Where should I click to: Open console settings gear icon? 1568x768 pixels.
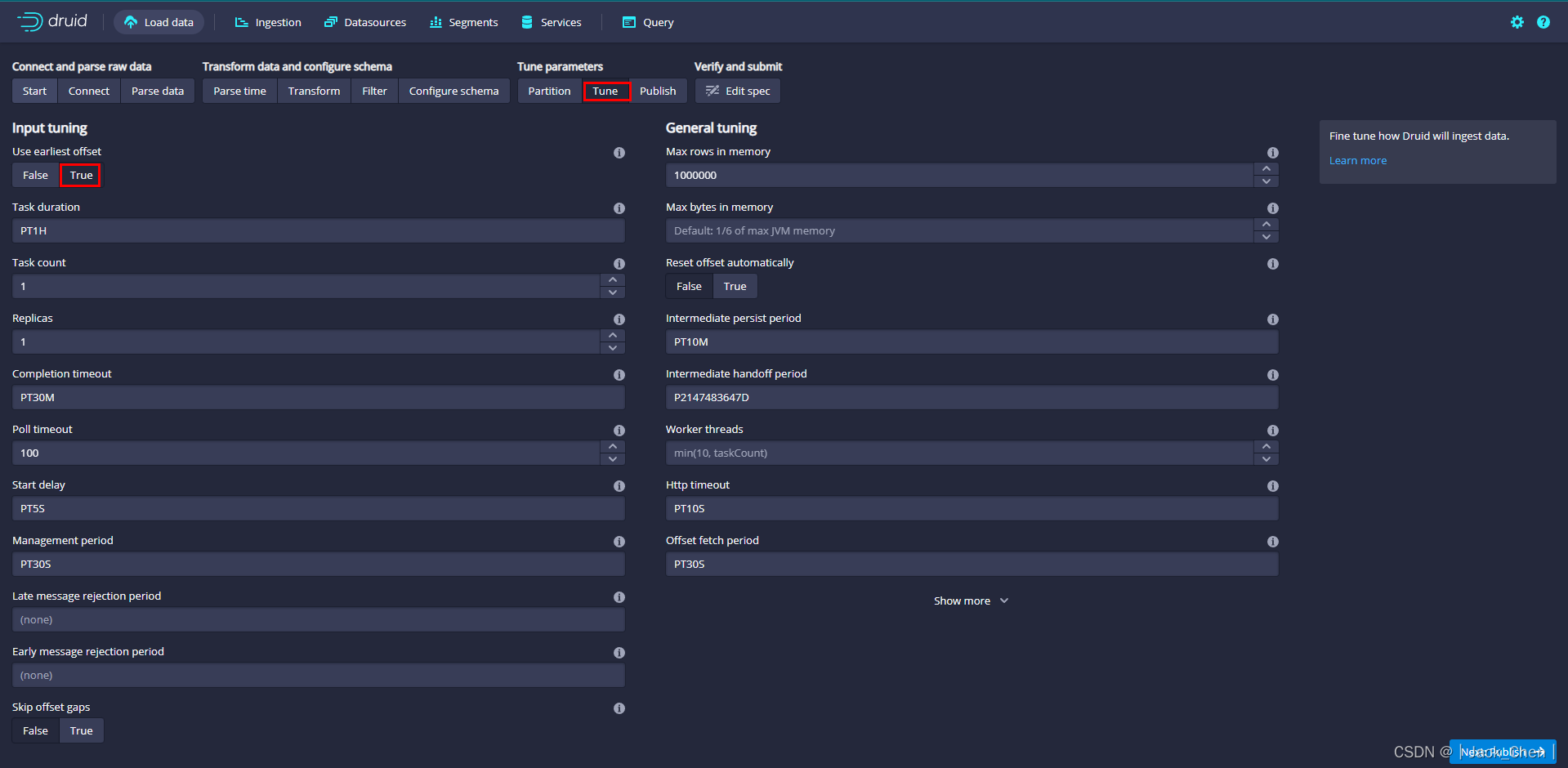click(1517, 22)
